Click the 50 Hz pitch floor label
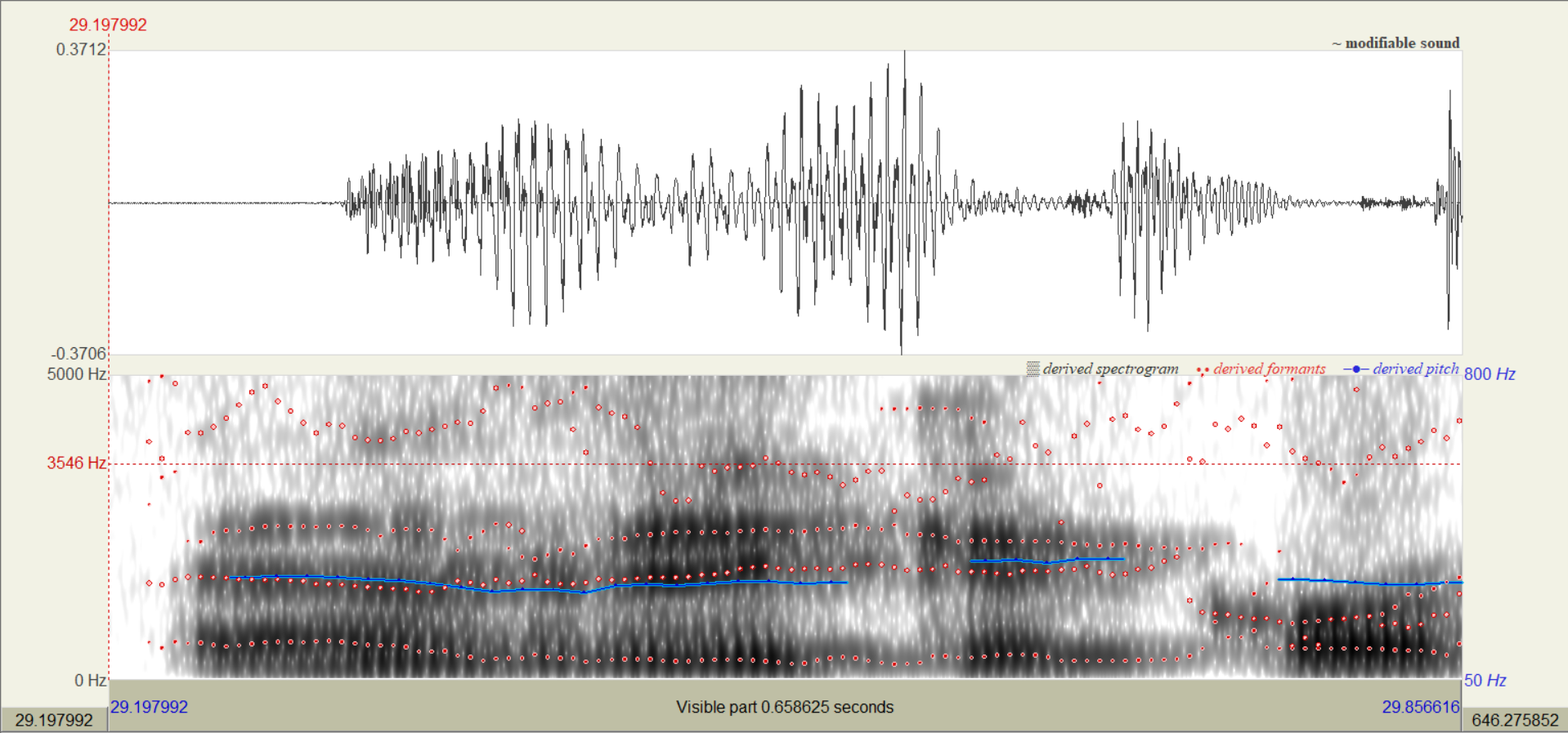1568x733 pixels. pos(1485,681)
